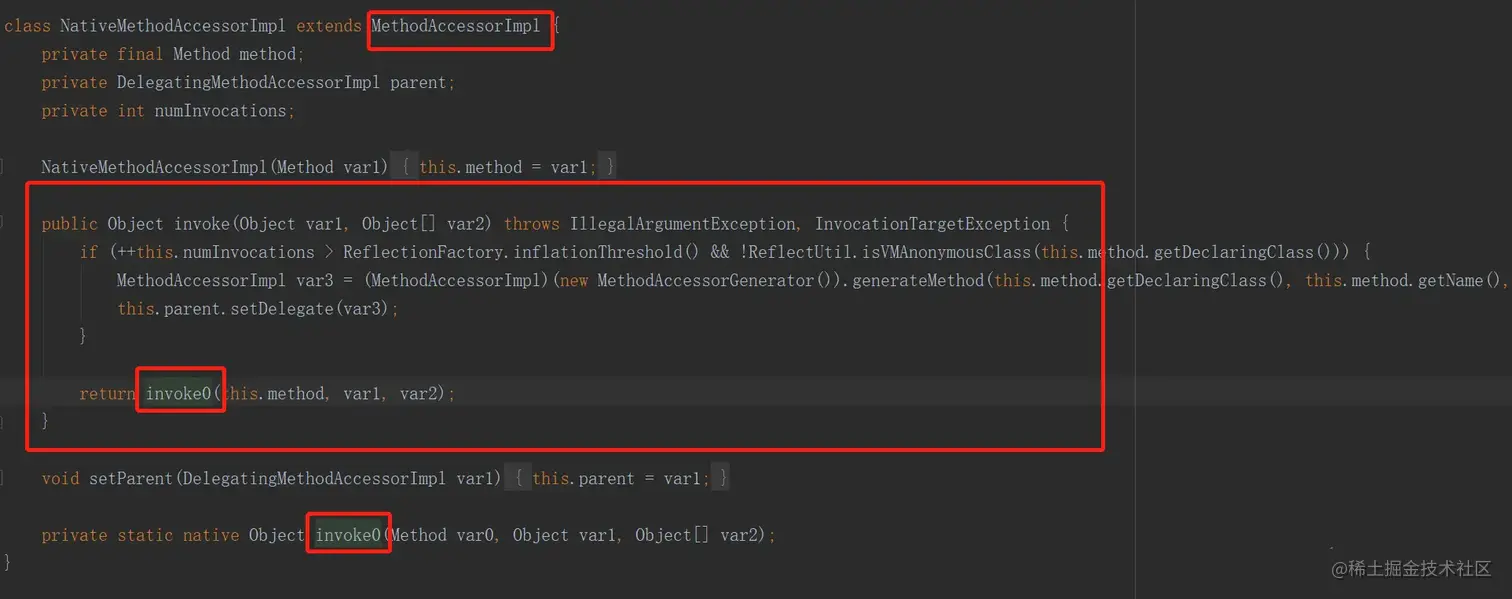Click invoke0 in the native method declaration

click(348, 536)
